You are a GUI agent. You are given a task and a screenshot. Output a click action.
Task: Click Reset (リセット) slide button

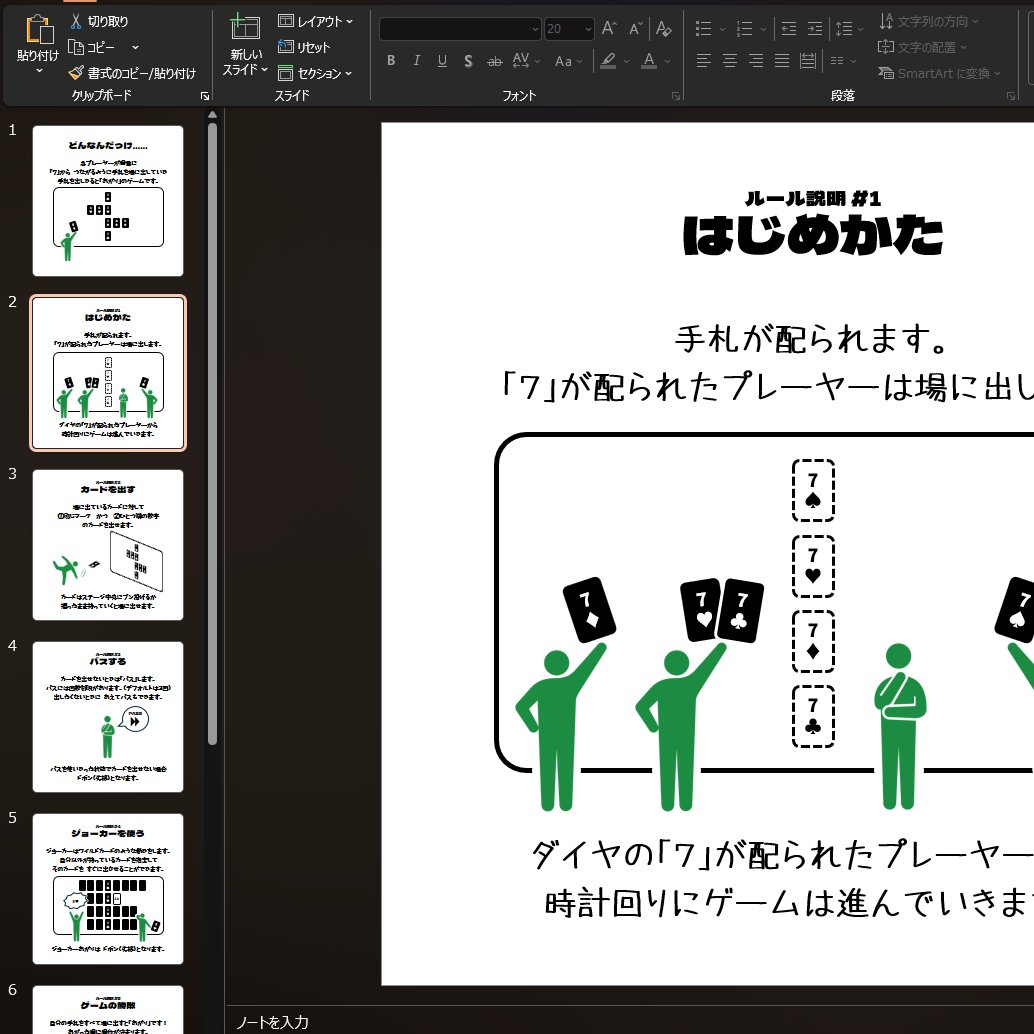(x=305, y=47)
